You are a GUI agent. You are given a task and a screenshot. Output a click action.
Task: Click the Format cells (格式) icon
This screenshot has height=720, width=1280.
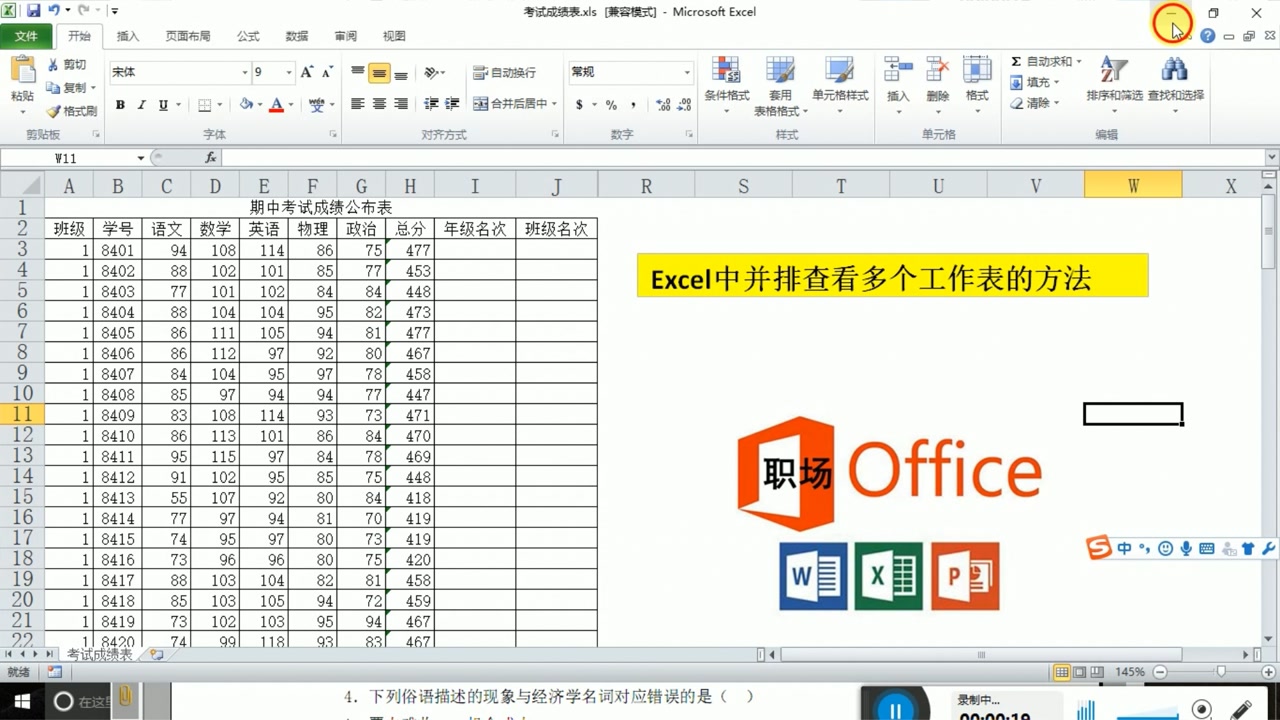click(x=977, y=70)
